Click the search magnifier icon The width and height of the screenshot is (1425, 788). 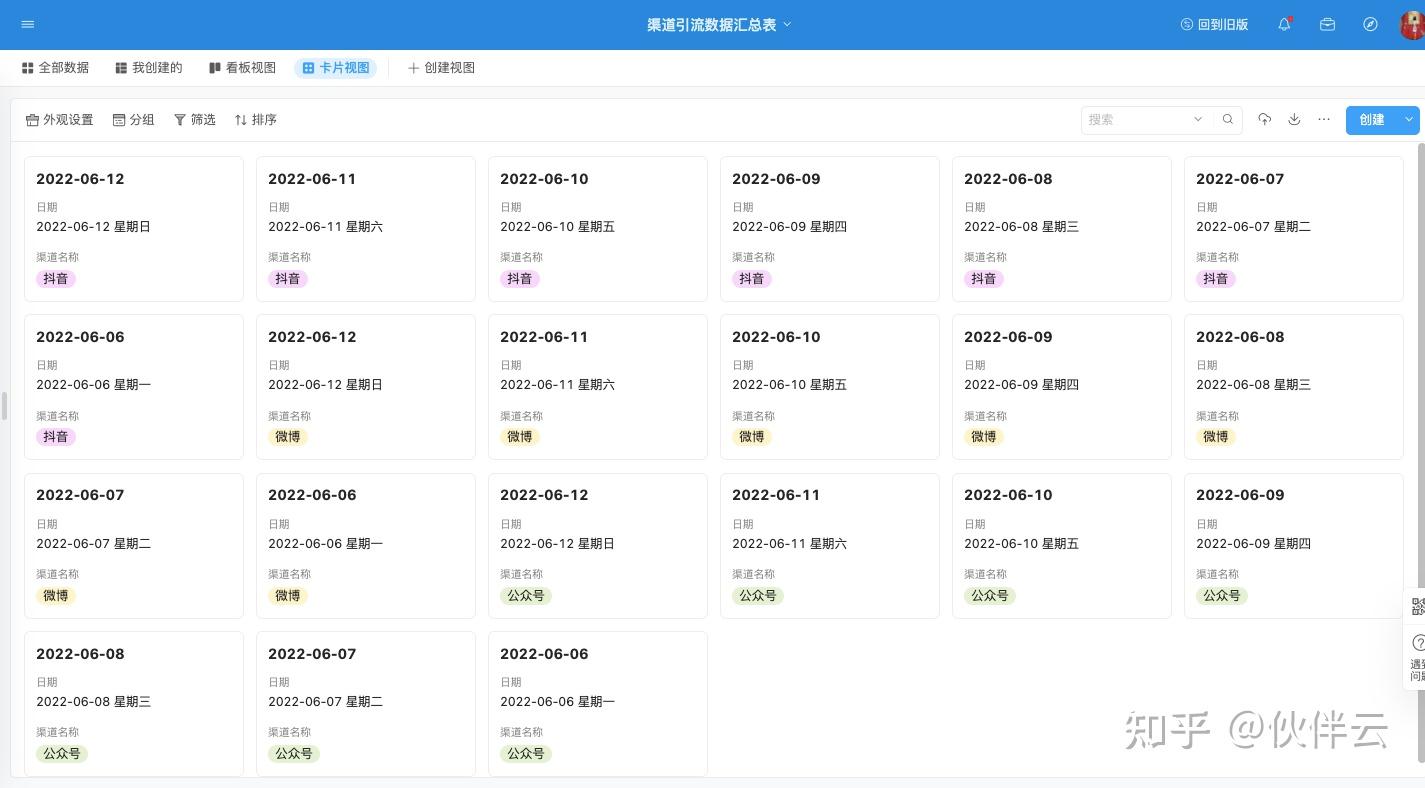tap(1228, 120)
